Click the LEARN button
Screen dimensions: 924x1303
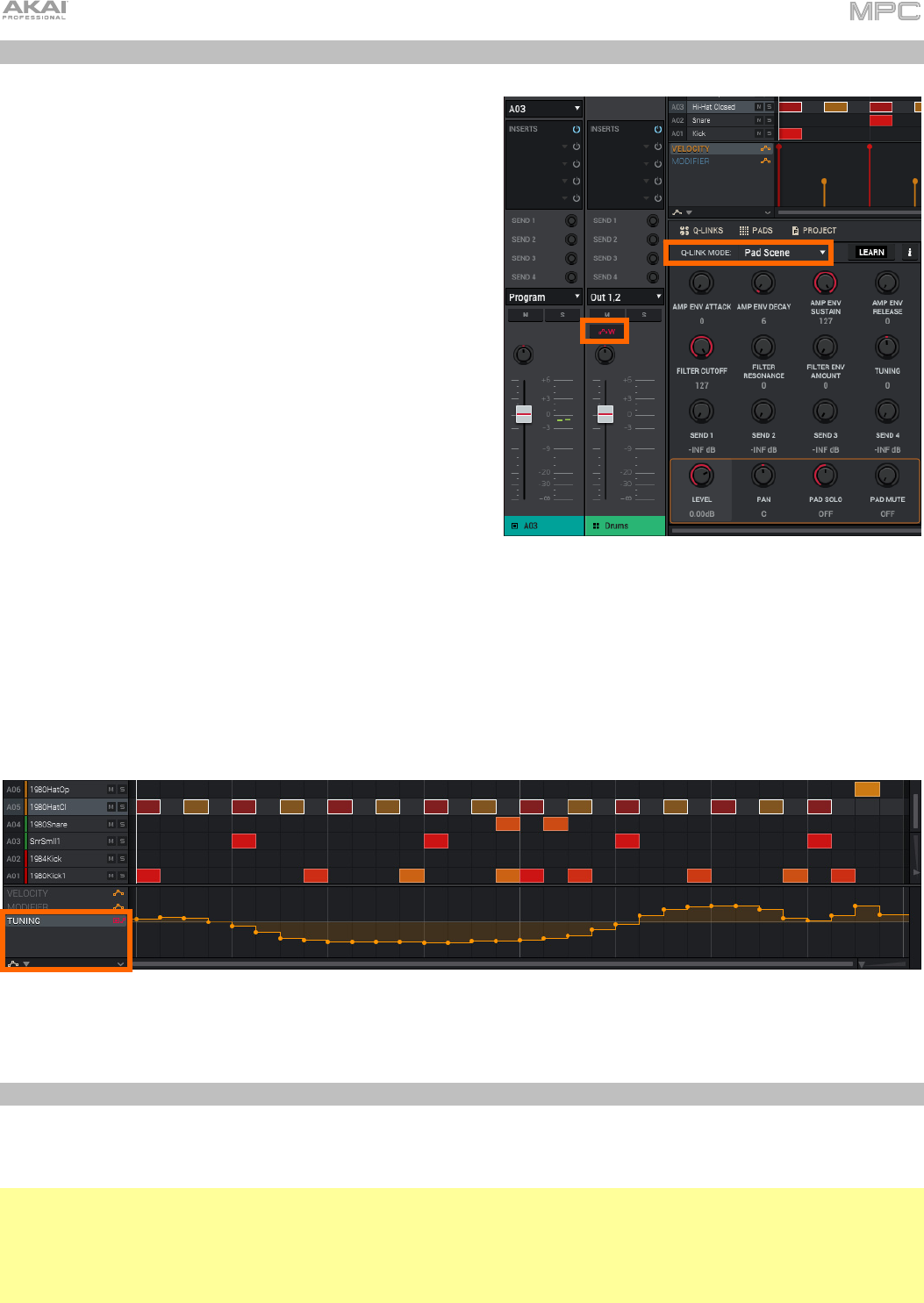click(871, 253)
